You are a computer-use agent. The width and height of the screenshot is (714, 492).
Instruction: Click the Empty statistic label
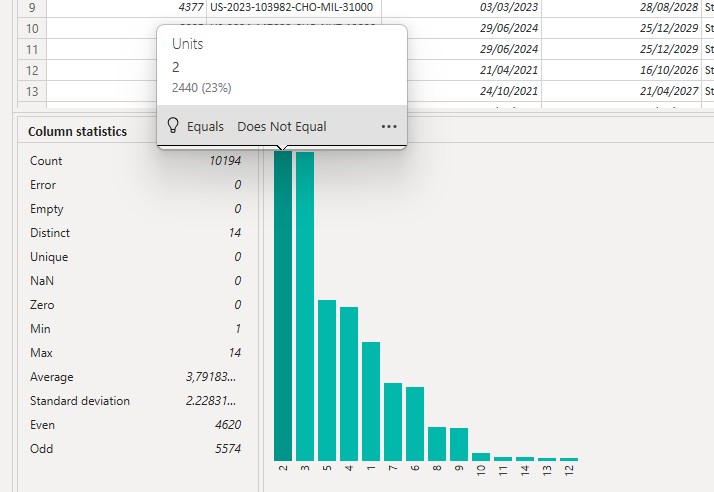pyautogui.click(x=46, y=210)
